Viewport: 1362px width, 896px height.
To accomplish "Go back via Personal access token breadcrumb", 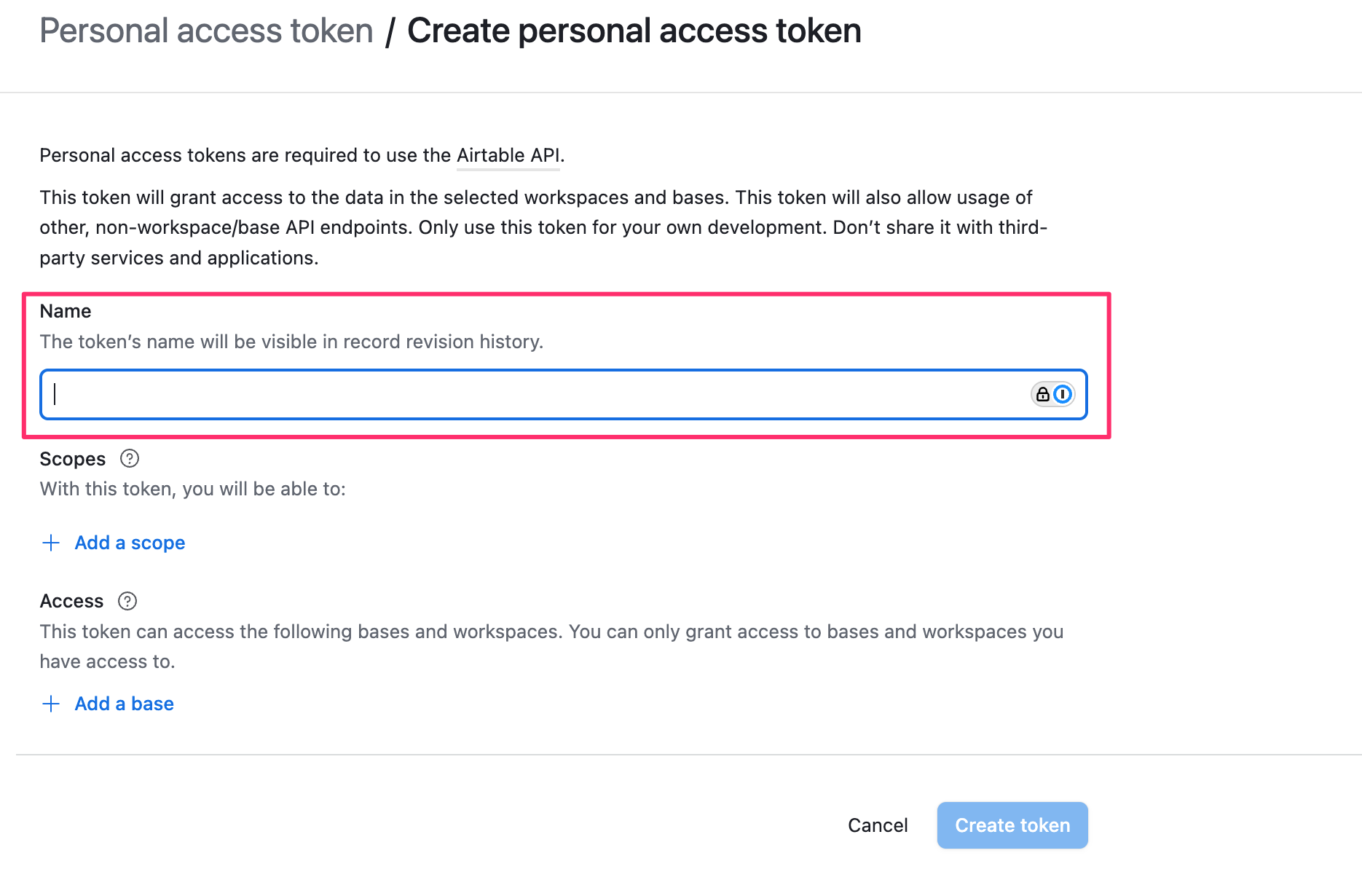I will coord(206,31).
